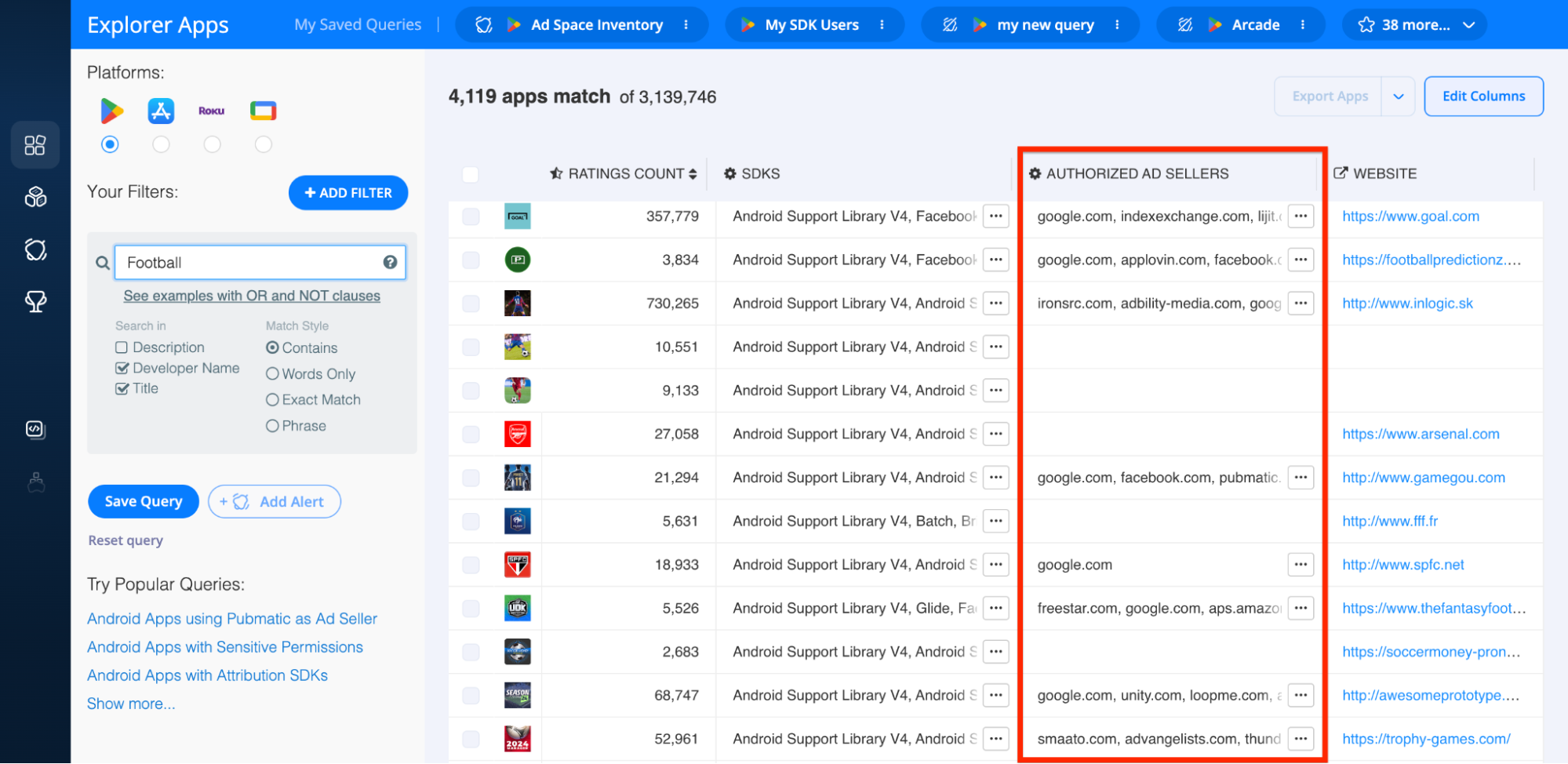Screen dimensions: 1568x764
Task: Click the help question mark in search box
Action: point(390,262)
